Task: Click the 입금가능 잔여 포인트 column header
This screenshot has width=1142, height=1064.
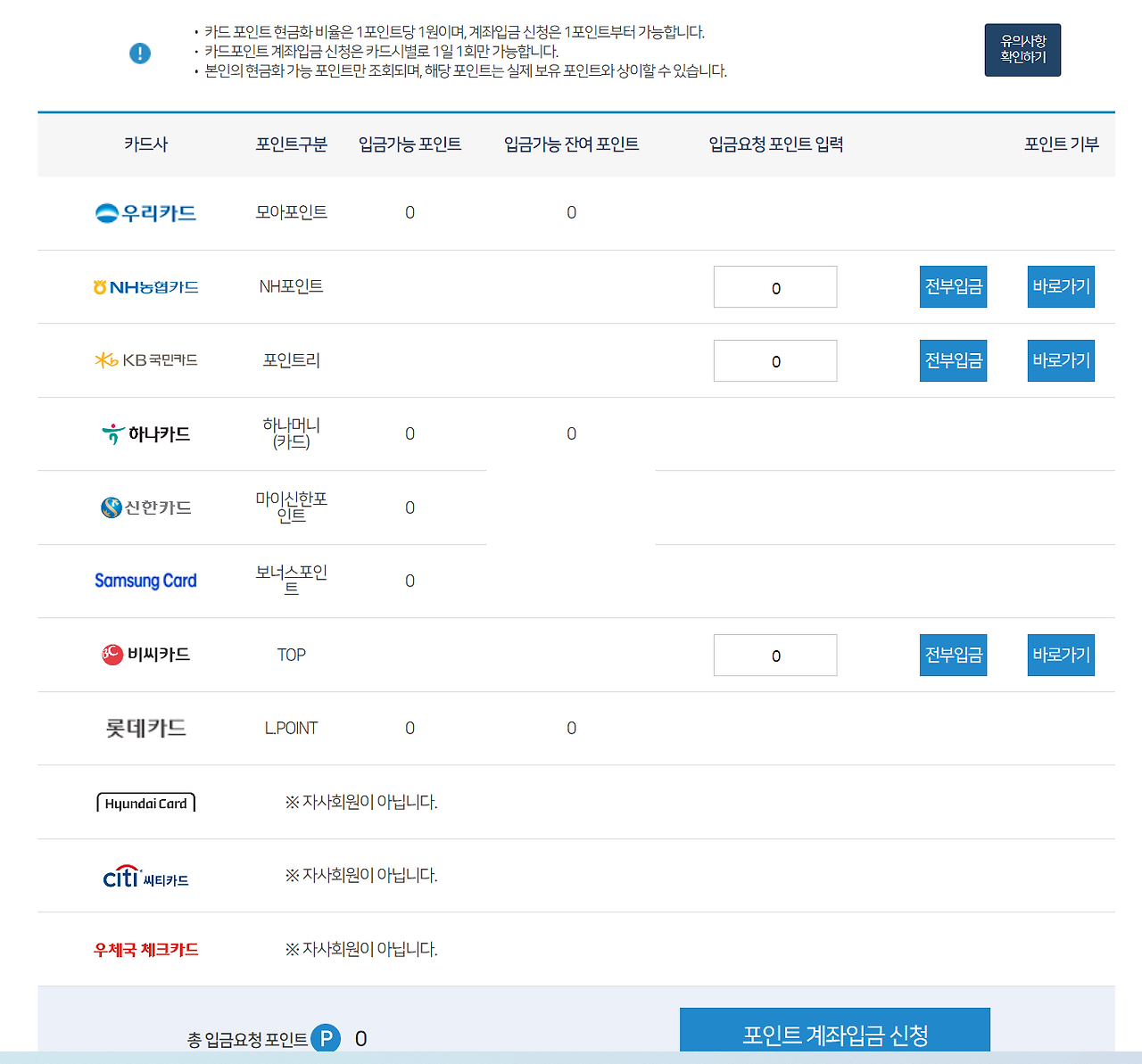Action: [571, 144]
